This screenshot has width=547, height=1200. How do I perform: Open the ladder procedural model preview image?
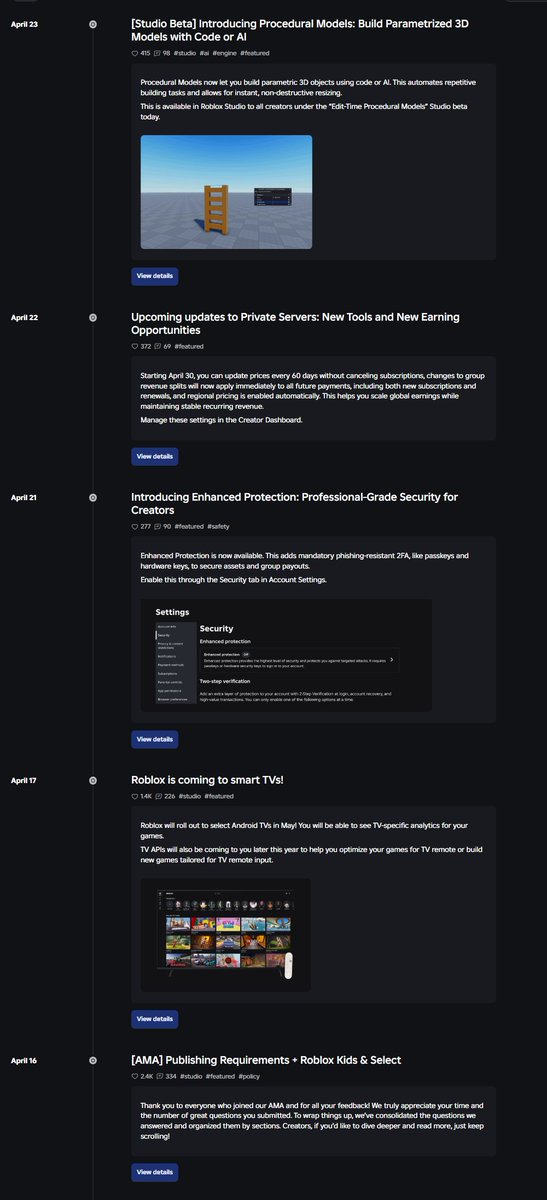coord(226,192)
